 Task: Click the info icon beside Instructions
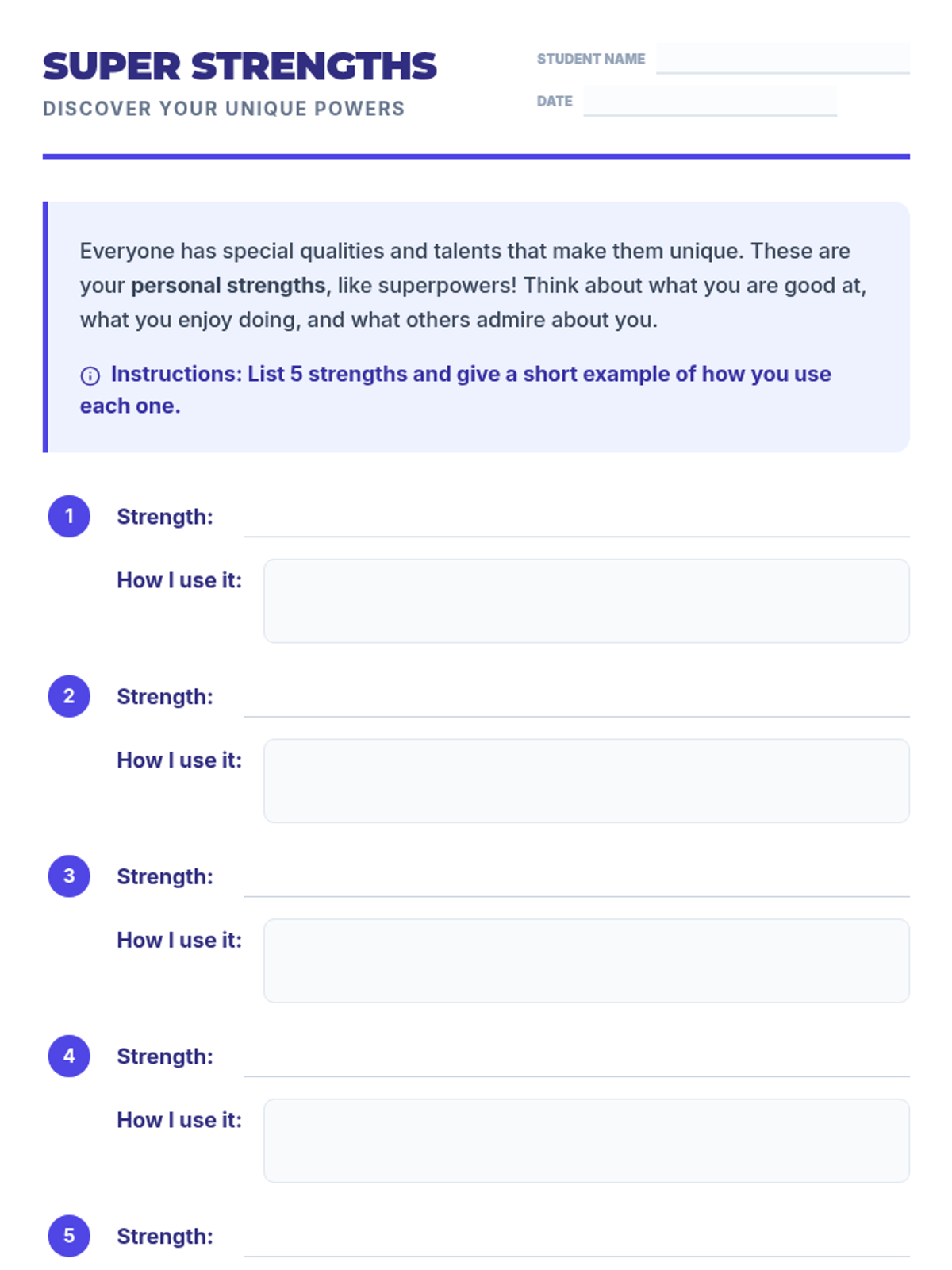(x=90, y=375)
